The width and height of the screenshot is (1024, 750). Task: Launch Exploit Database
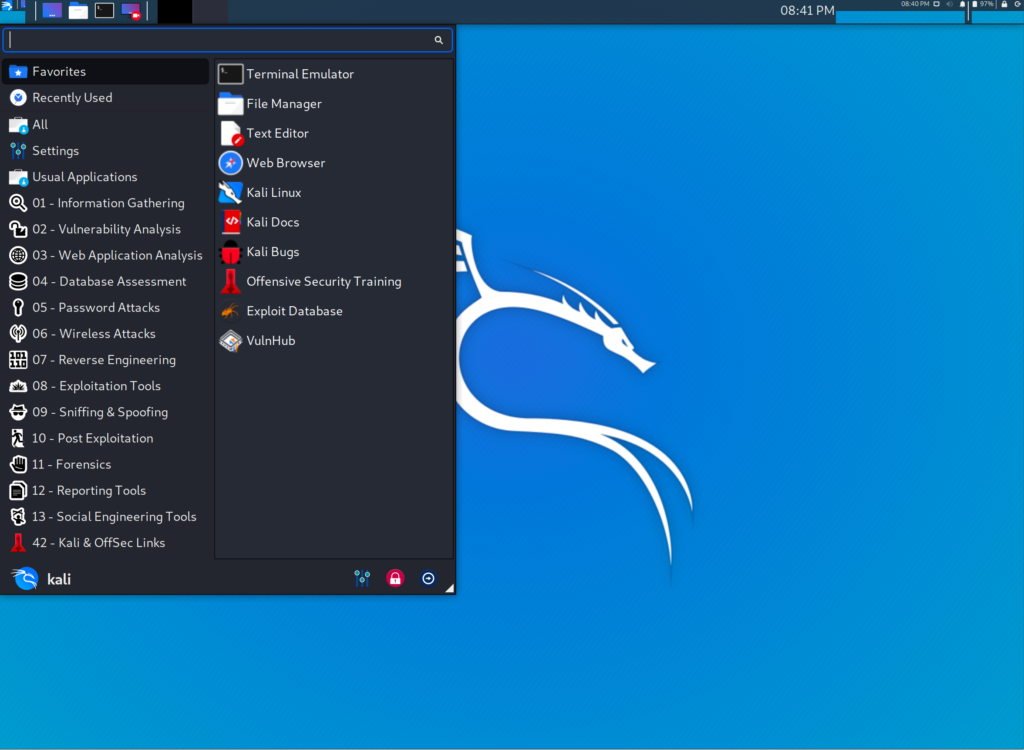point(334,311)
